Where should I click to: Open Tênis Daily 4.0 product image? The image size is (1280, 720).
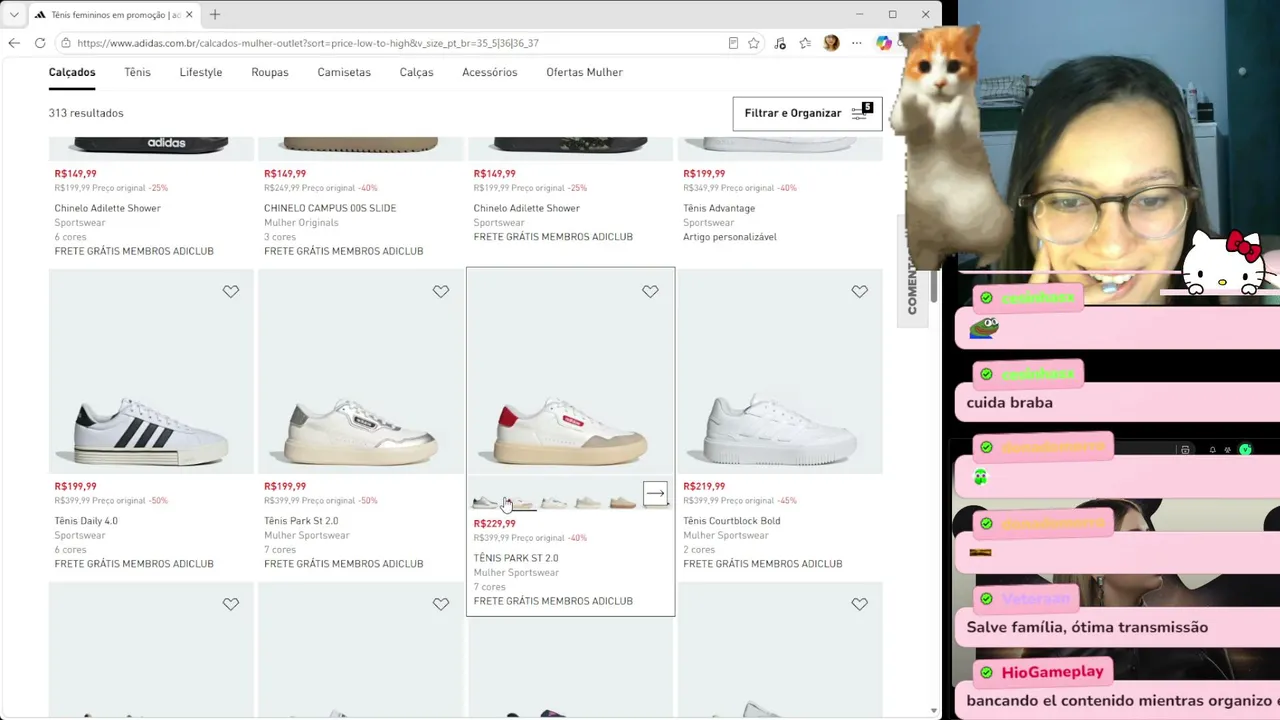151,372
